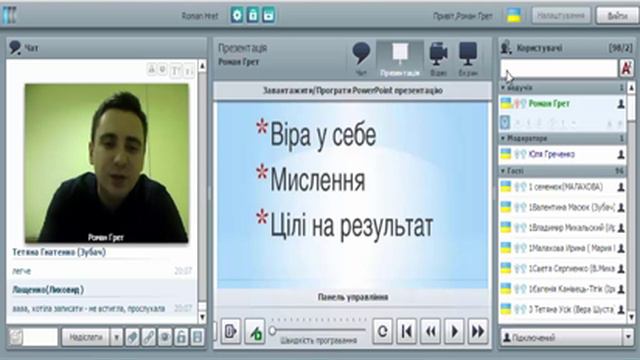Click Завантажити/Програти PowerPoint презентацію bar

[x=352, y=91]
